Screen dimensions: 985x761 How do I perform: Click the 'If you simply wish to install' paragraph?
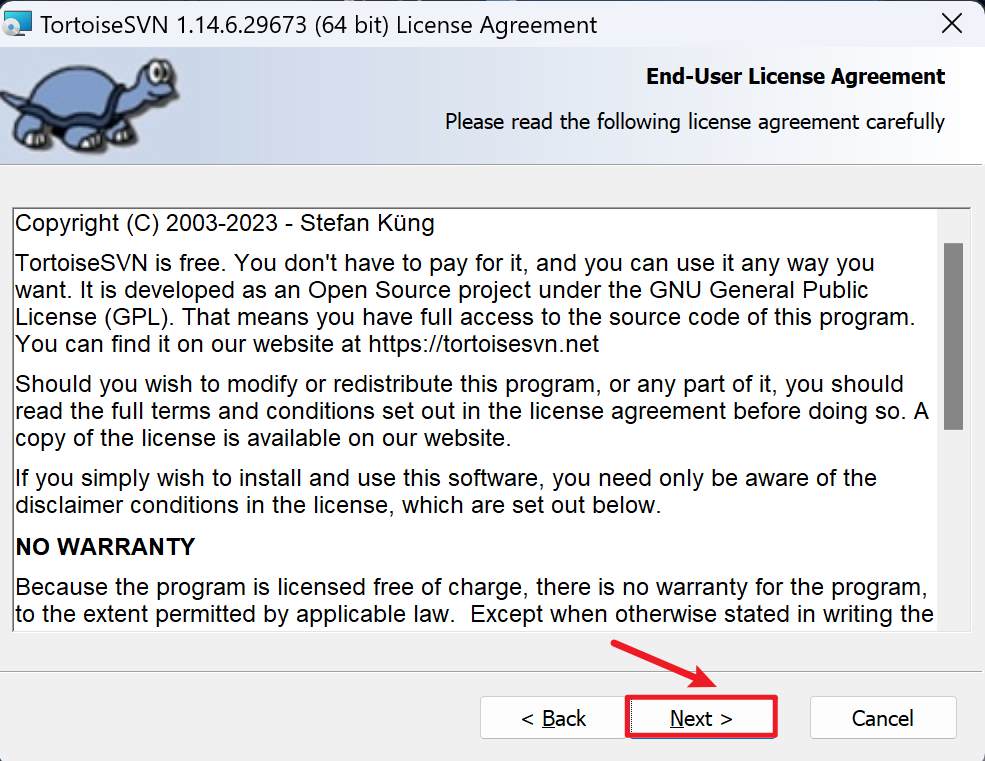pyautogui.click(x=445, y=491)
